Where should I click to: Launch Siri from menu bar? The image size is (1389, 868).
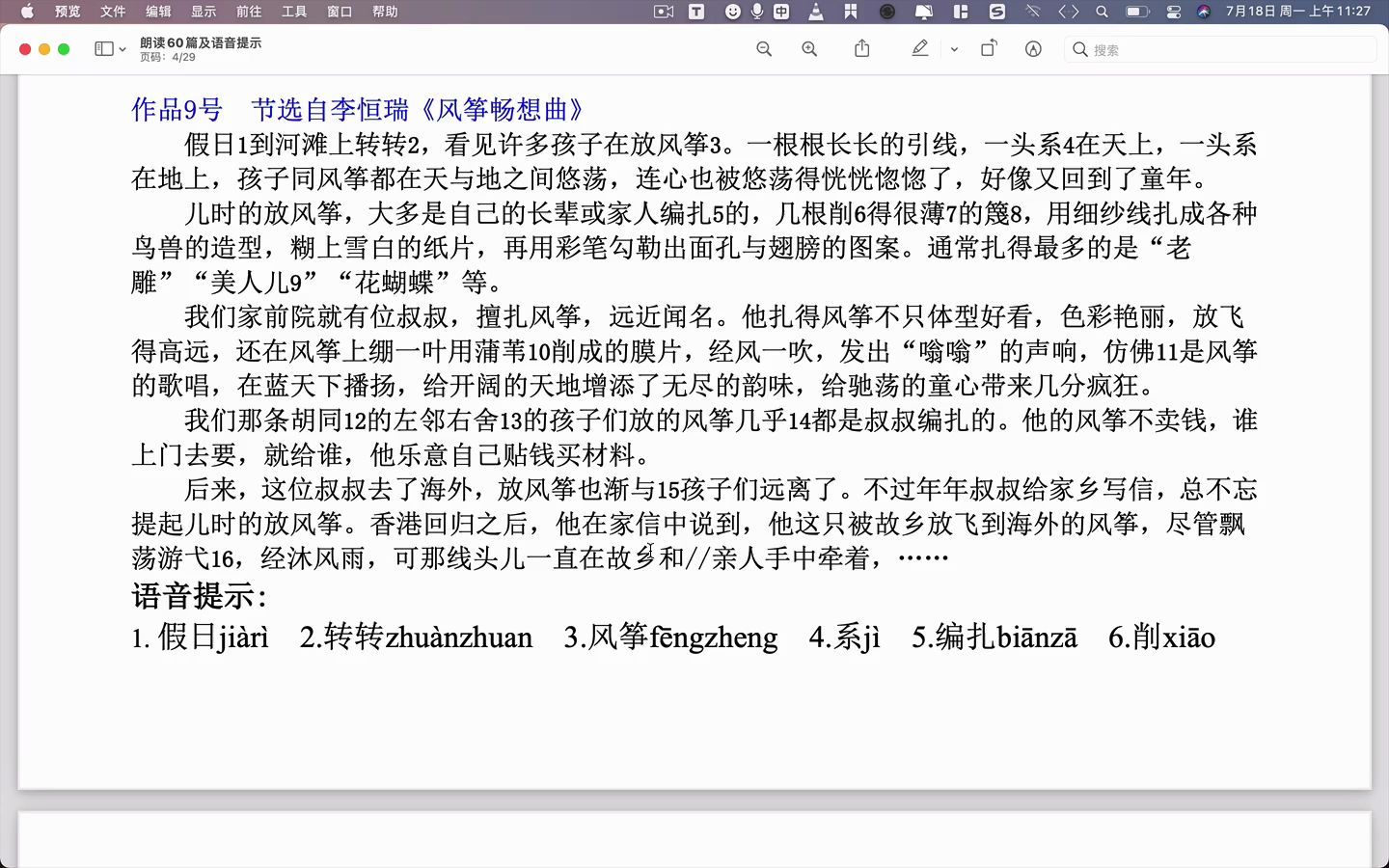[1204, 12]
